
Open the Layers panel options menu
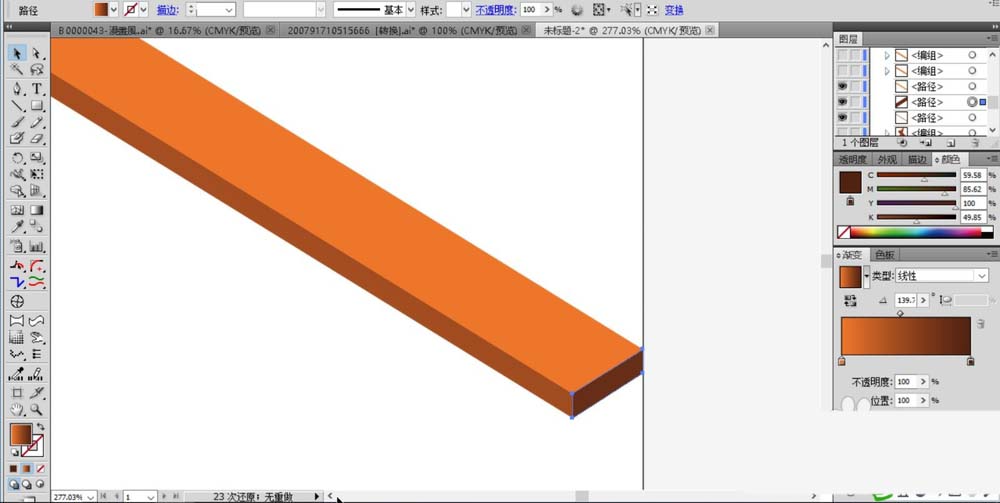click(990, 39)
